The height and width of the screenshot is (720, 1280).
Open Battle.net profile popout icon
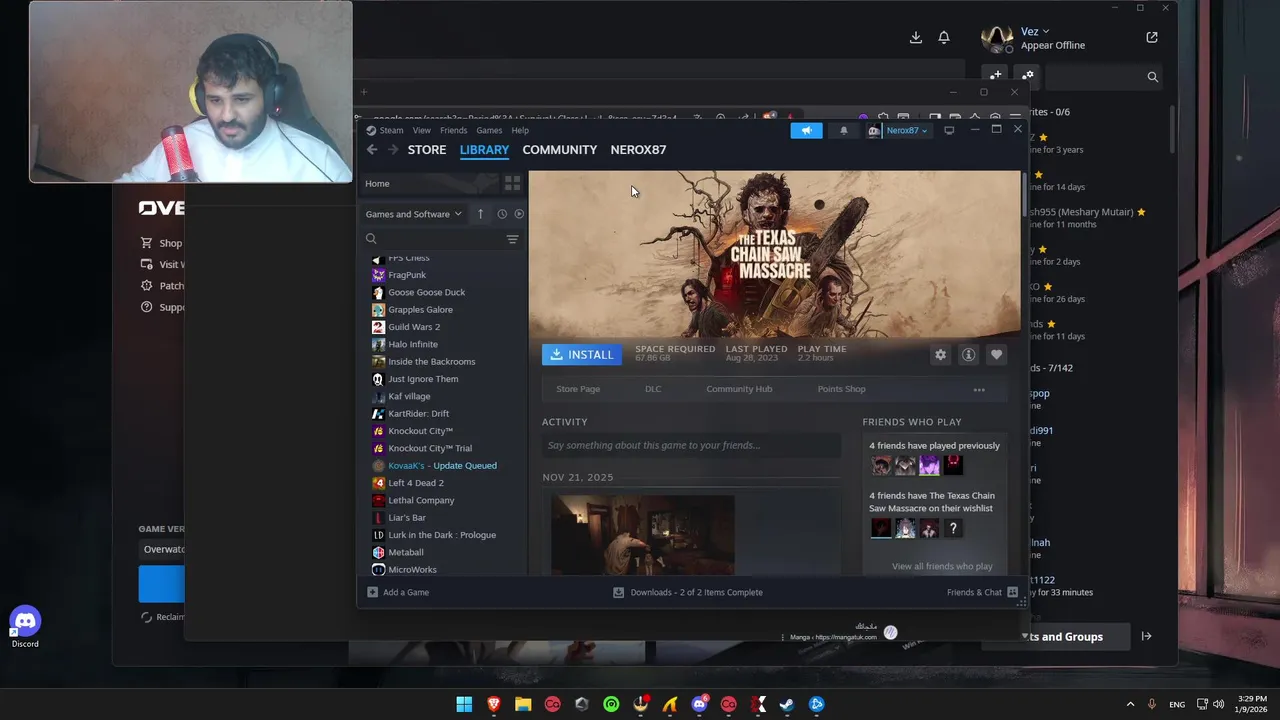(1152, 37)
